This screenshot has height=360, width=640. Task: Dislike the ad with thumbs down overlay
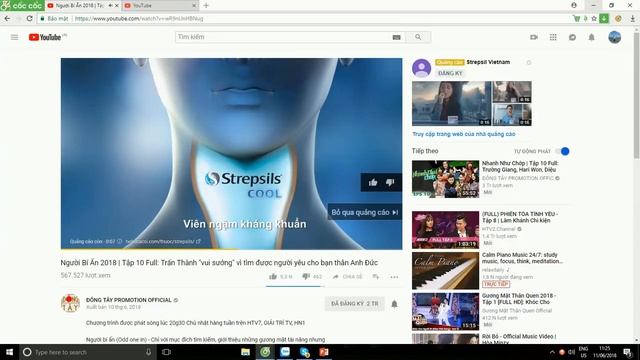pos(390,182)
